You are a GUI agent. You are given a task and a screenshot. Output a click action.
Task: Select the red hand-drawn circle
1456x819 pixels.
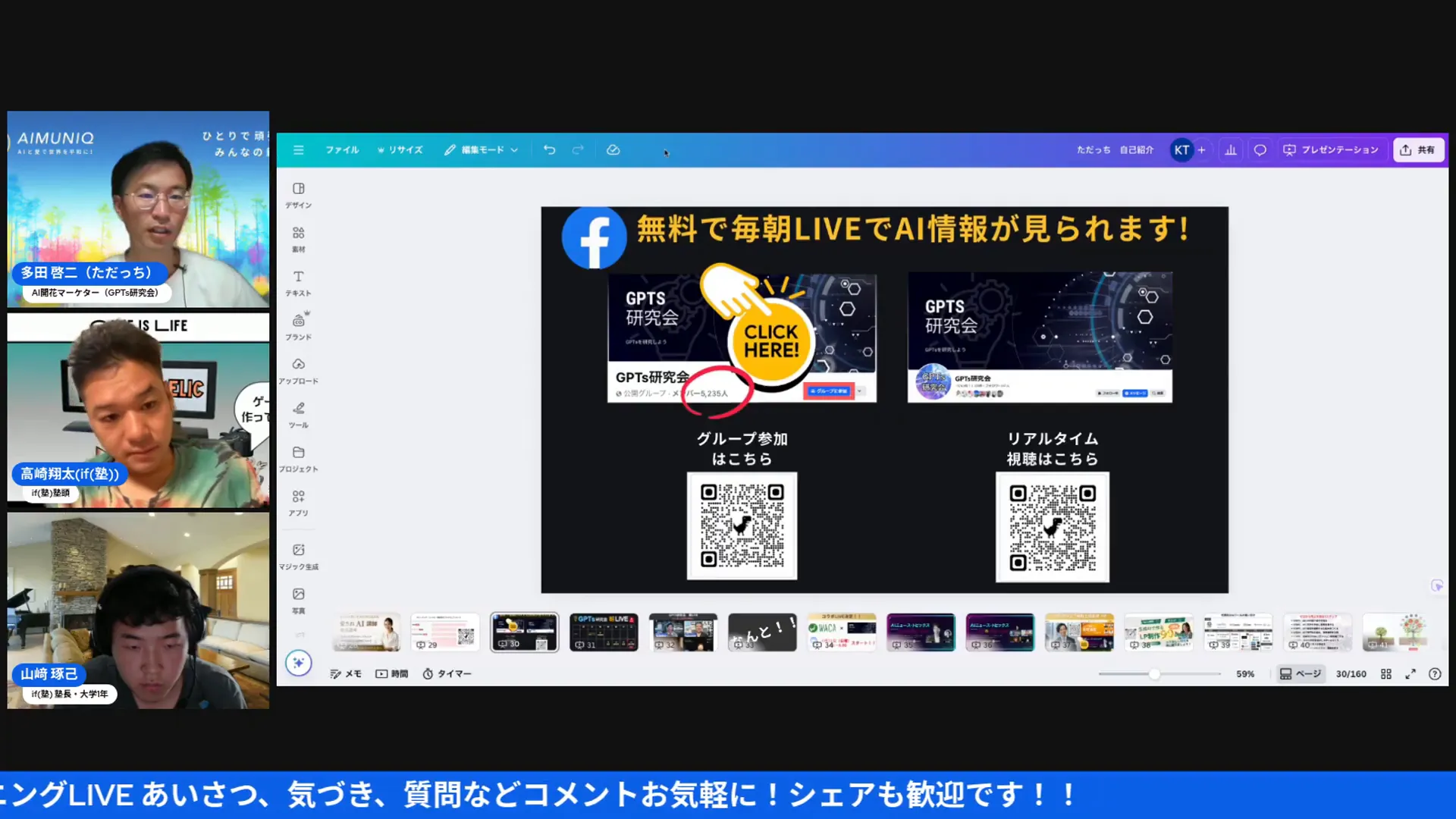click(x=717, y=392)
